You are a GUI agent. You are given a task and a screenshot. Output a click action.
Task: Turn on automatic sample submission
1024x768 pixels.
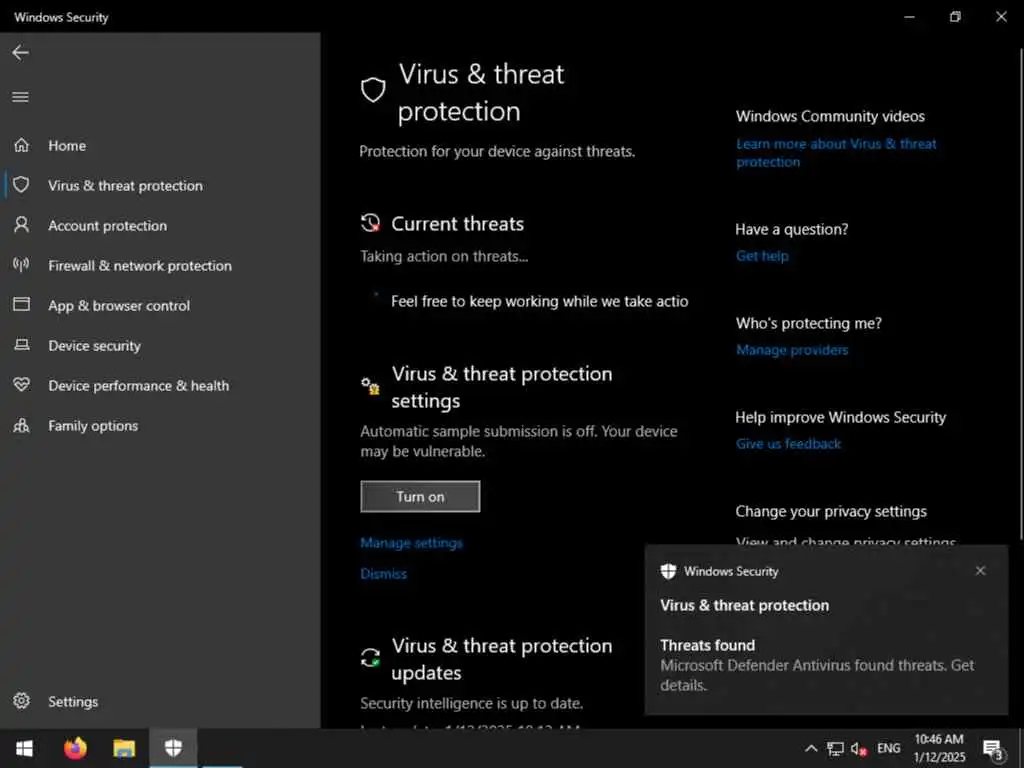coord(420,496)
